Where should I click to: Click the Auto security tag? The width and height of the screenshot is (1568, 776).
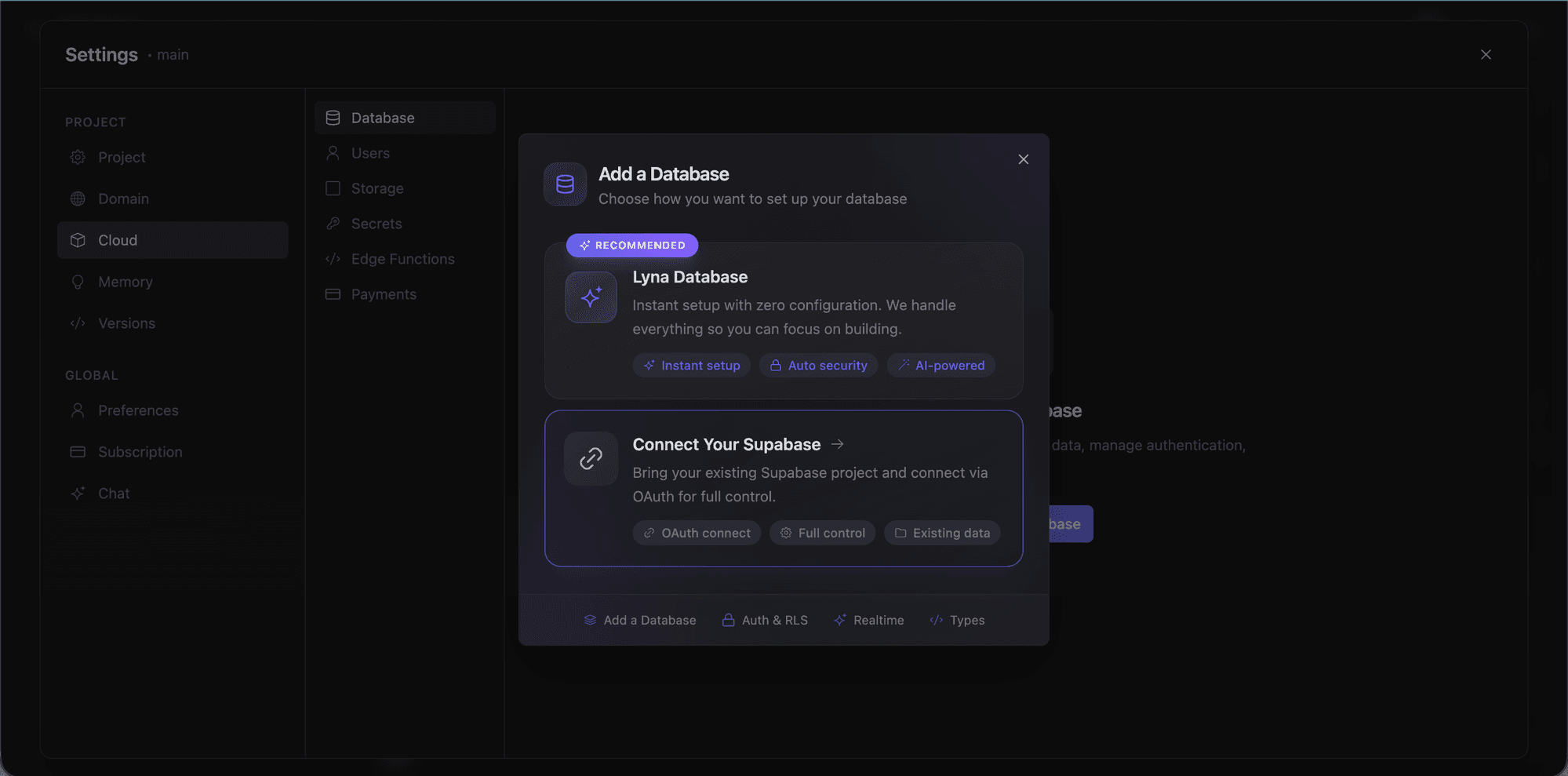[819, 365]
